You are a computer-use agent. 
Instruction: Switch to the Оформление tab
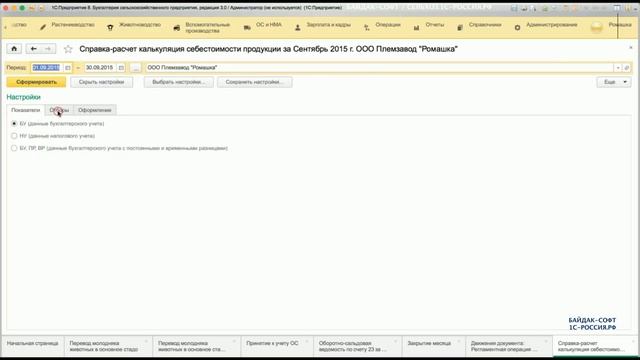tap(95, 110)
